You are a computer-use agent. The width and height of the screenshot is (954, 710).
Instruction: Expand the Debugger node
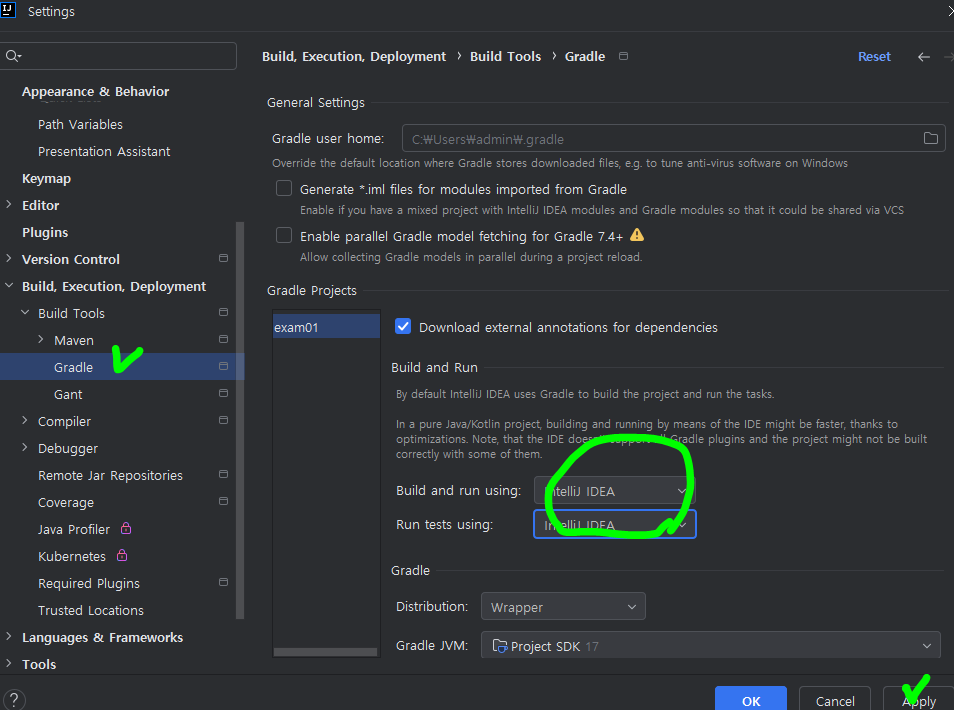[x=25, y=447]
